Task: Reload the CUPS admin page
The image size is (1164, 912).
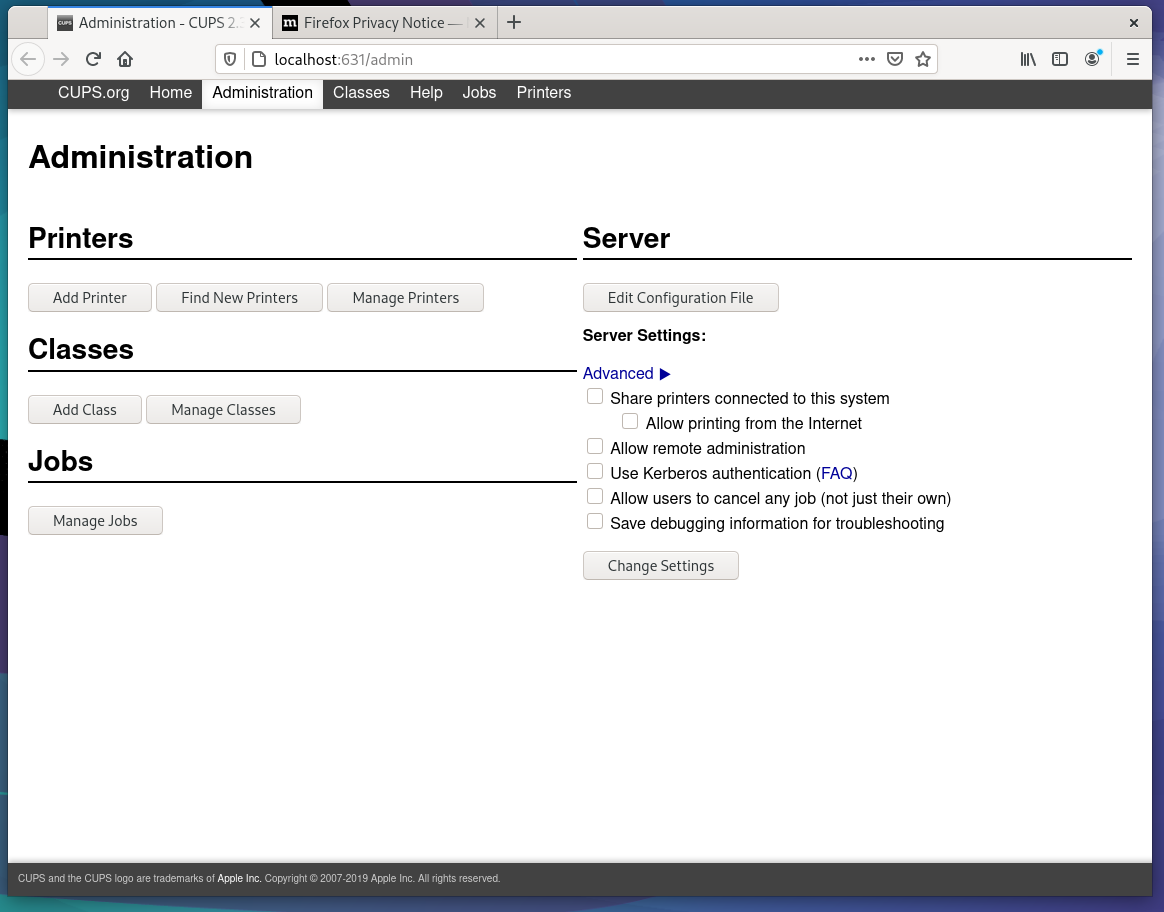Action: 93,59
